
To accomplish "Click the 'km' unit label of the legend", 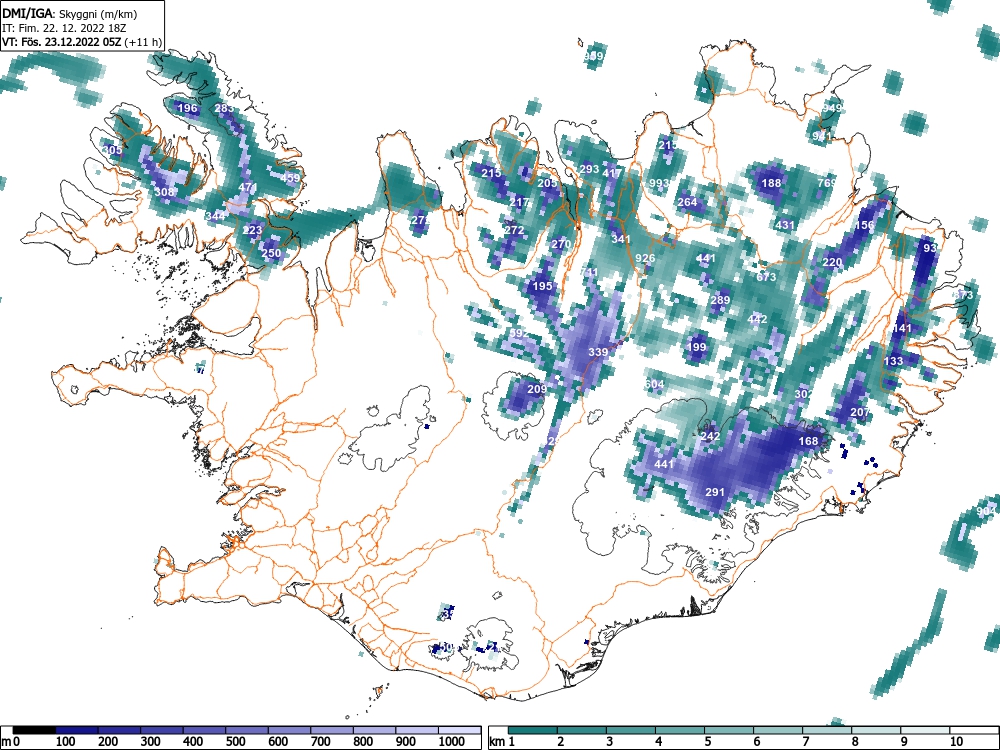I will point(497,742).
